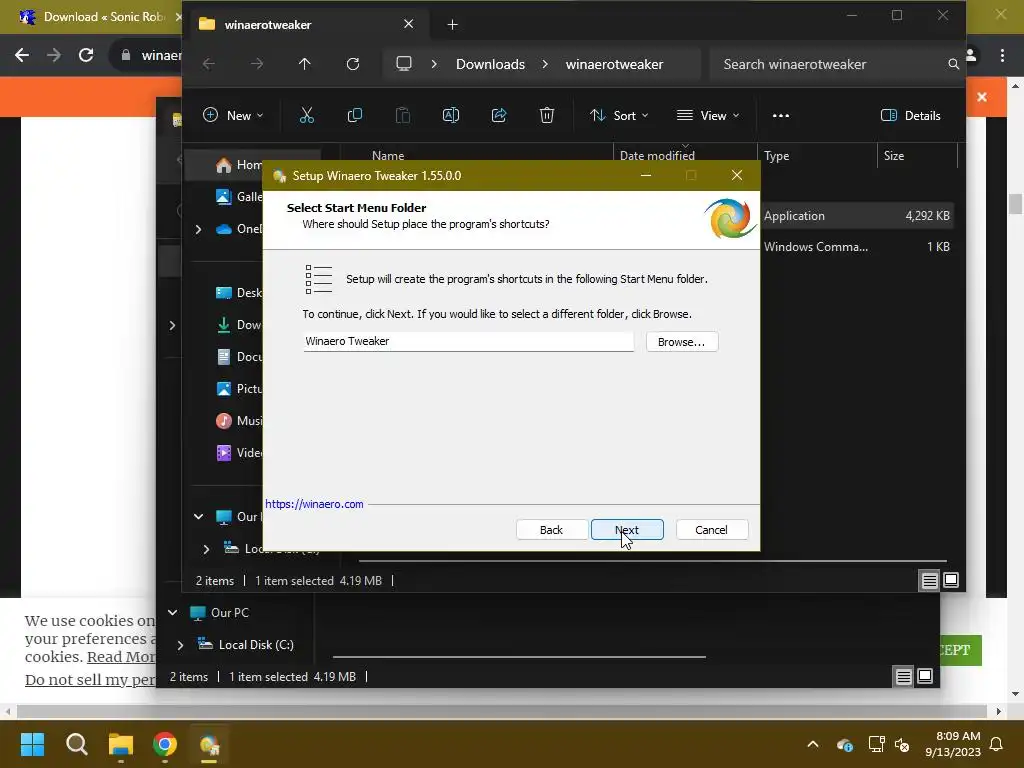
Task: Click the Share icon in Explorer toolbar
Action: [499, 116]
